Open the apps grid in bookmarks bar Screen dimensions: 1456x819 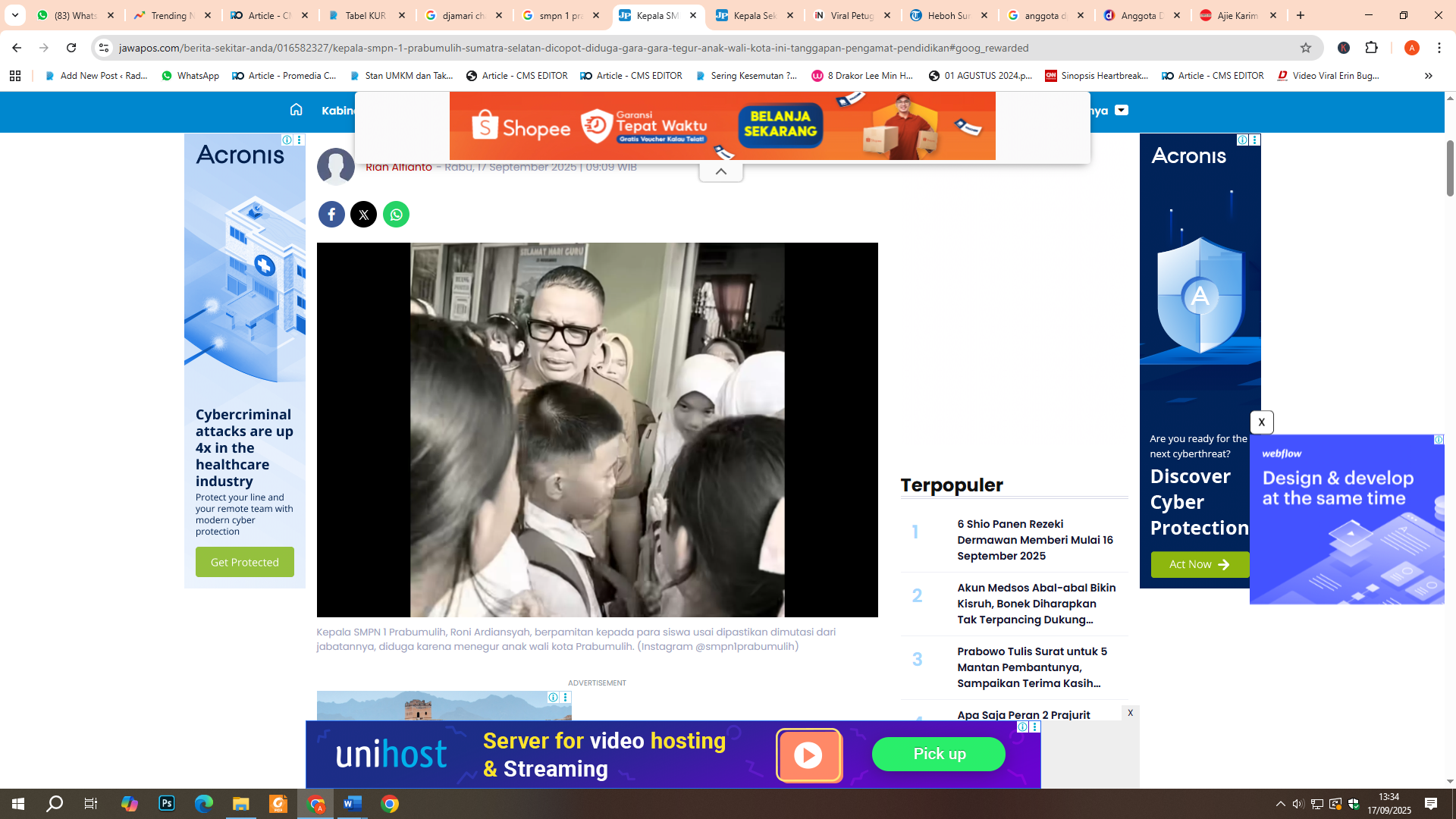click(15, 76)
